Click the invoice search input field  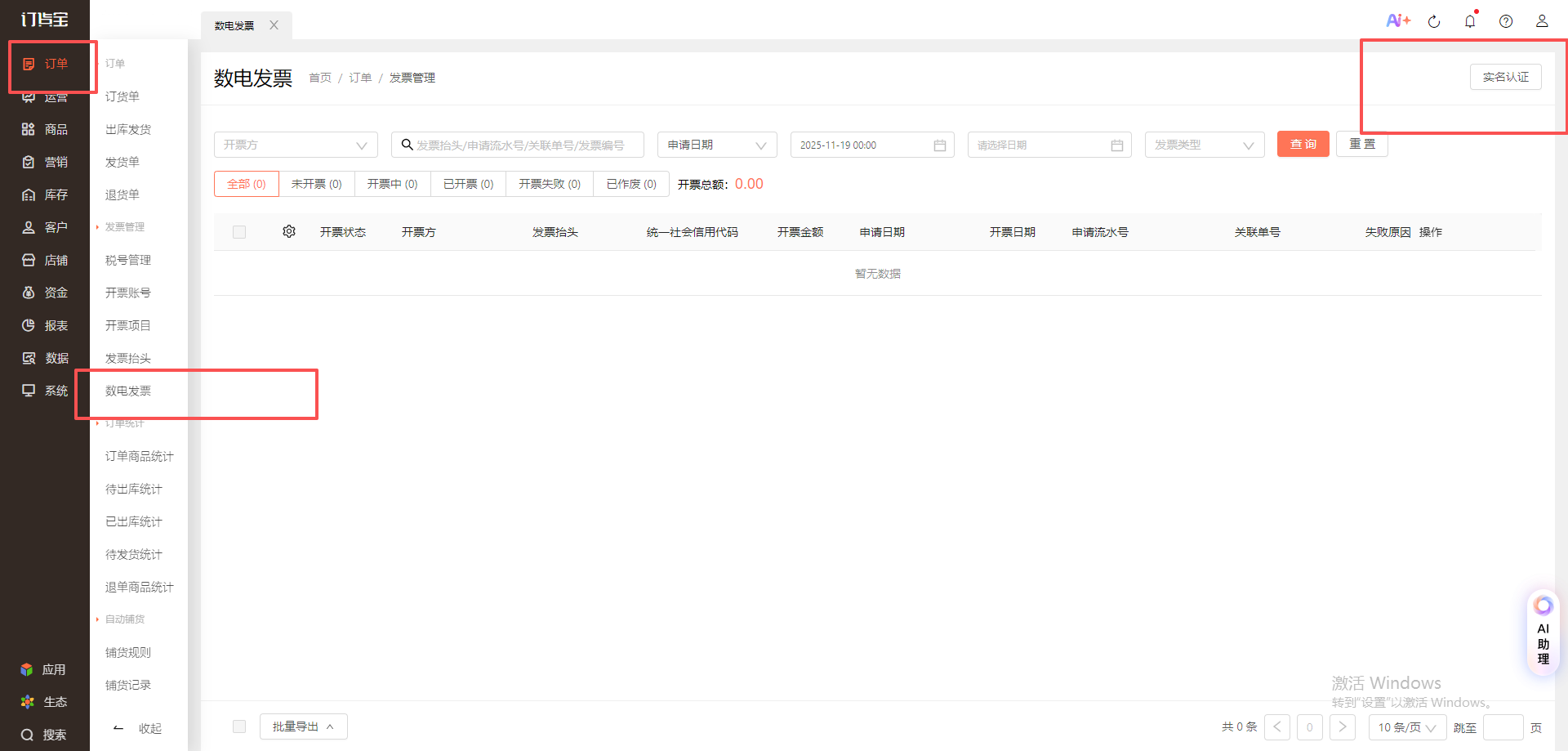(x=518, y=145)
